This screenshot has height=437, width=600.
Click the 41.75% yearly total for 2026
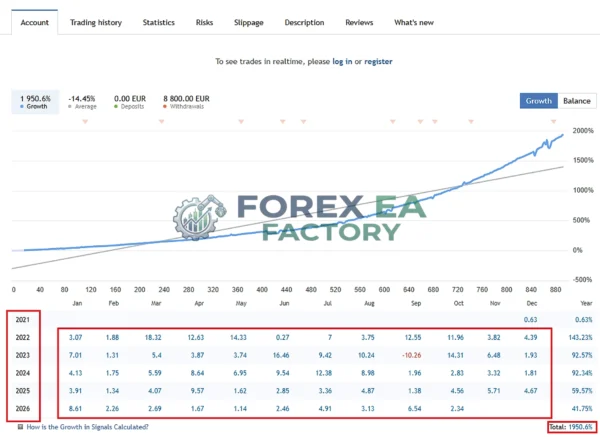582,409
